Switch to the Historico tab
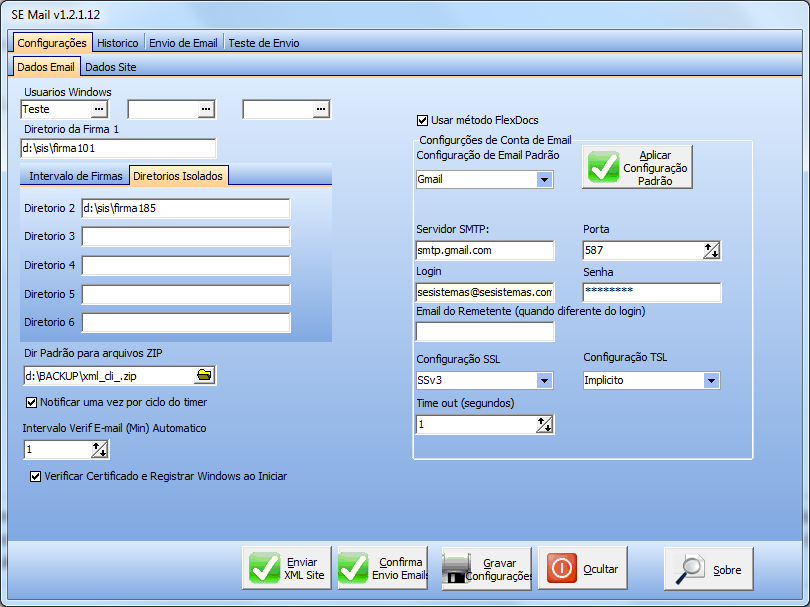 (x=118, y=43)
